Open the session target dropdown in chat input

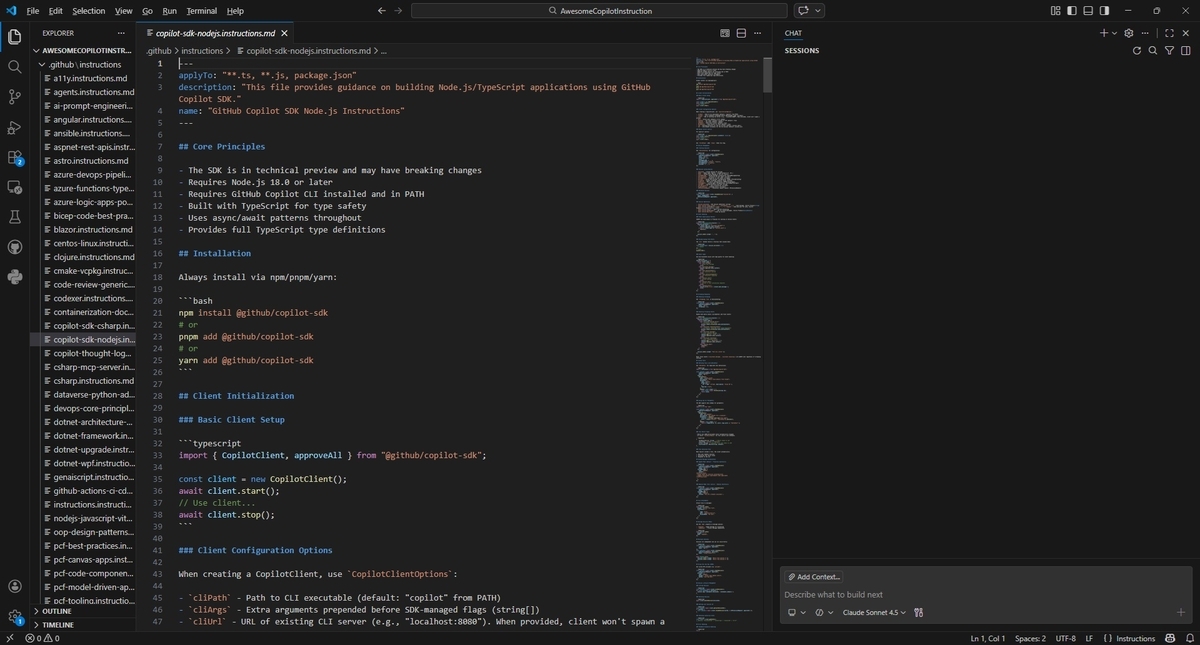pos(796,612)
